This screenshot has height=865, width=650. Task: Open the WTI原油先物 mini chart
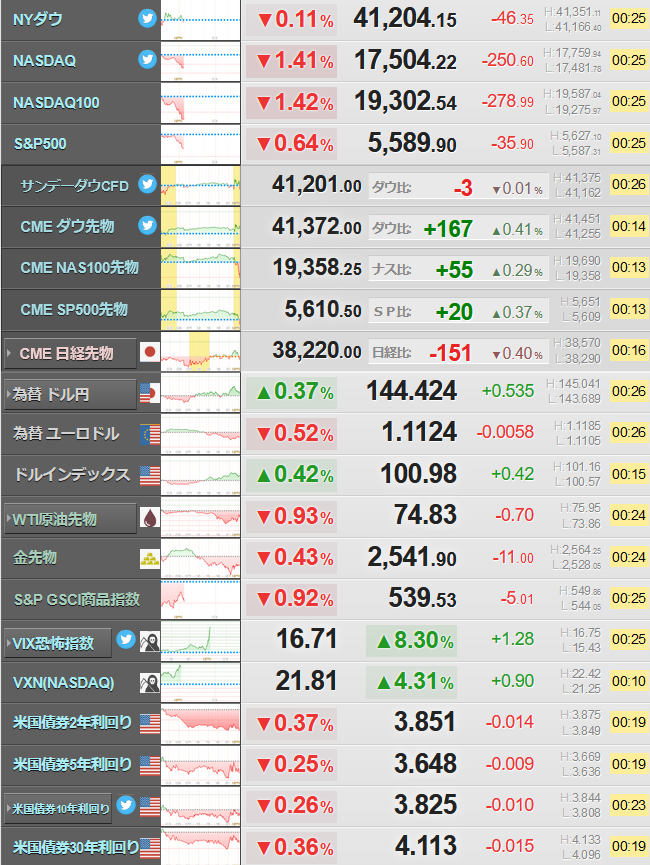(200, 516)
